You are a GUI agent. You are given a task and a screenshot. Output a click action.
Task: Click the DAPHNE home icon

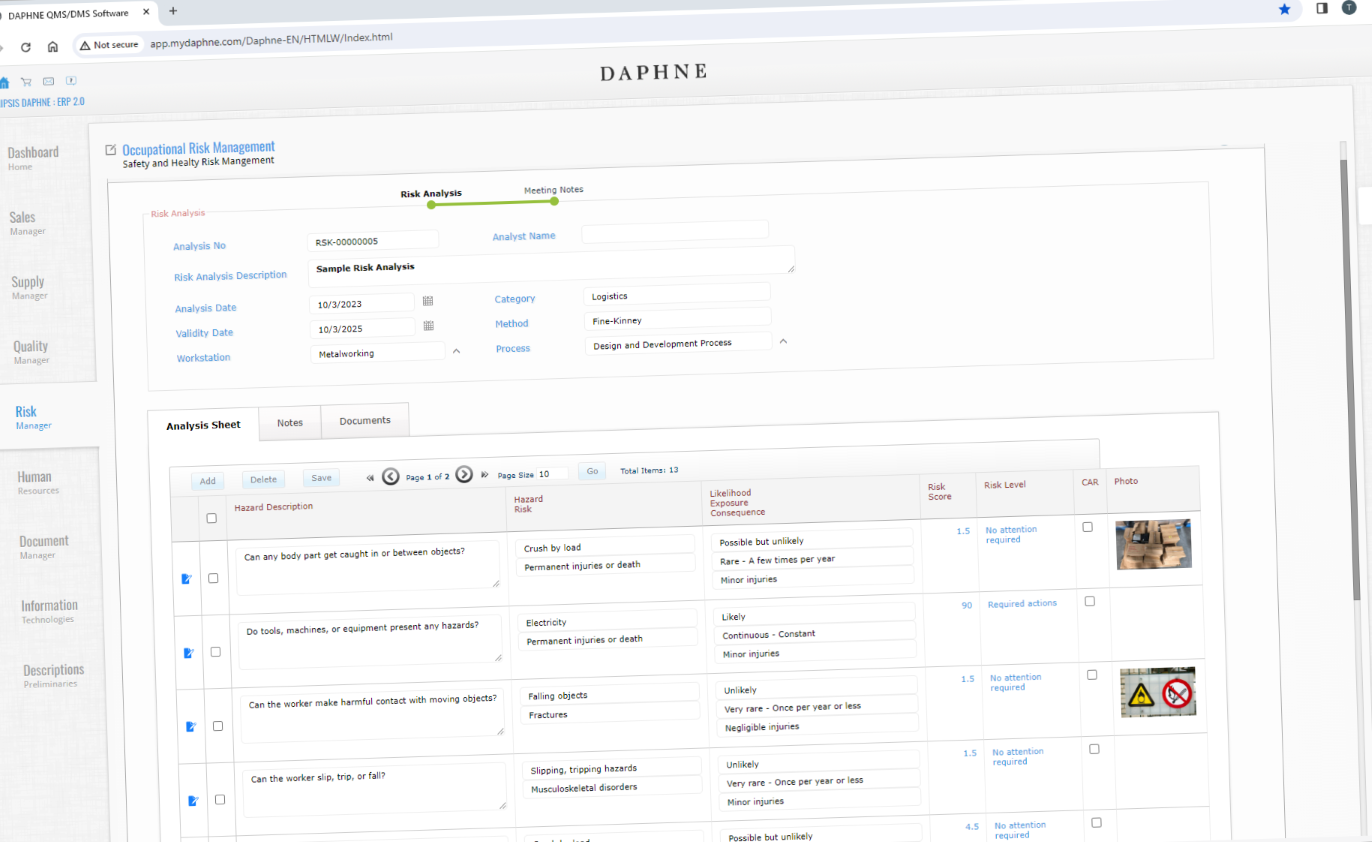(x=4, y=82)
